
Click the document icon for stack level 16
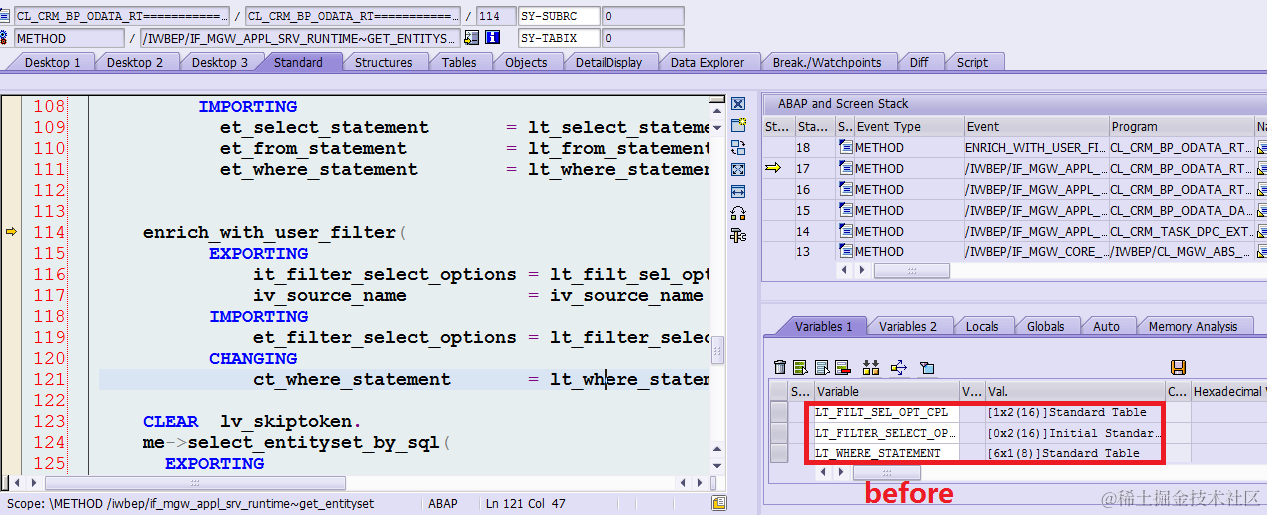coord(845,190)
